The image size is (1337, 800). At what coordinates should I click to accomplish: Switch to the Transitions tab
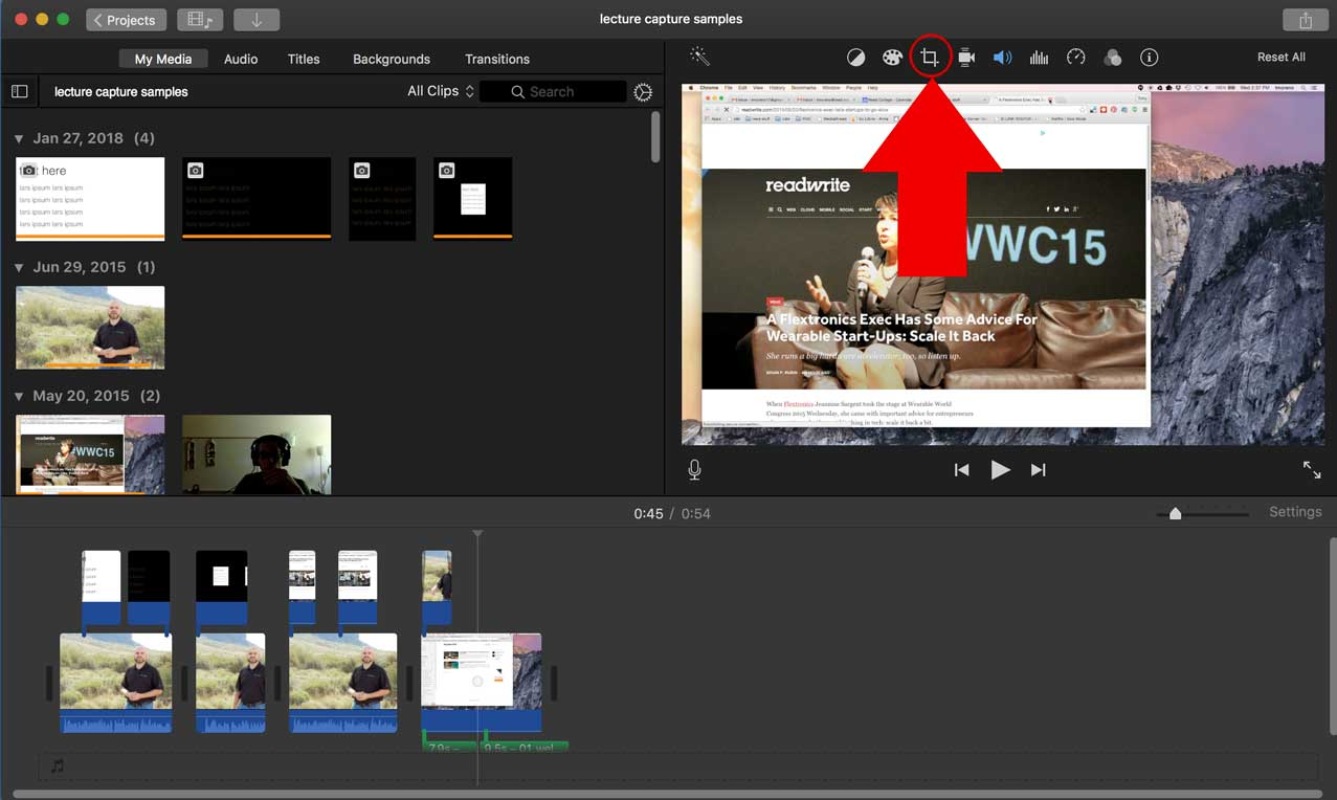pos(497,59)
